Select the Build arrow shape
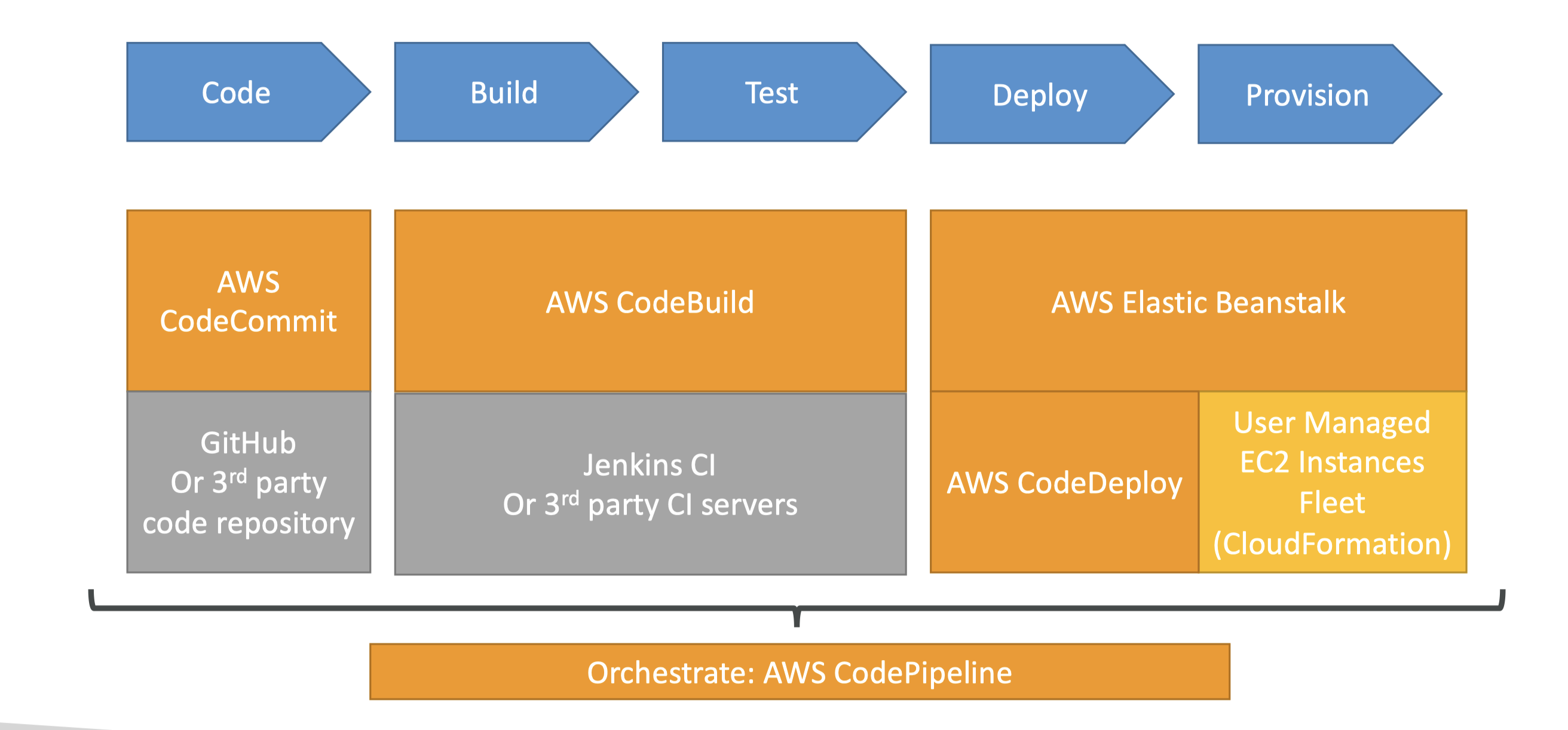Image resolution: width=1568 pixels, height=730 pixels. pos(504,93)
